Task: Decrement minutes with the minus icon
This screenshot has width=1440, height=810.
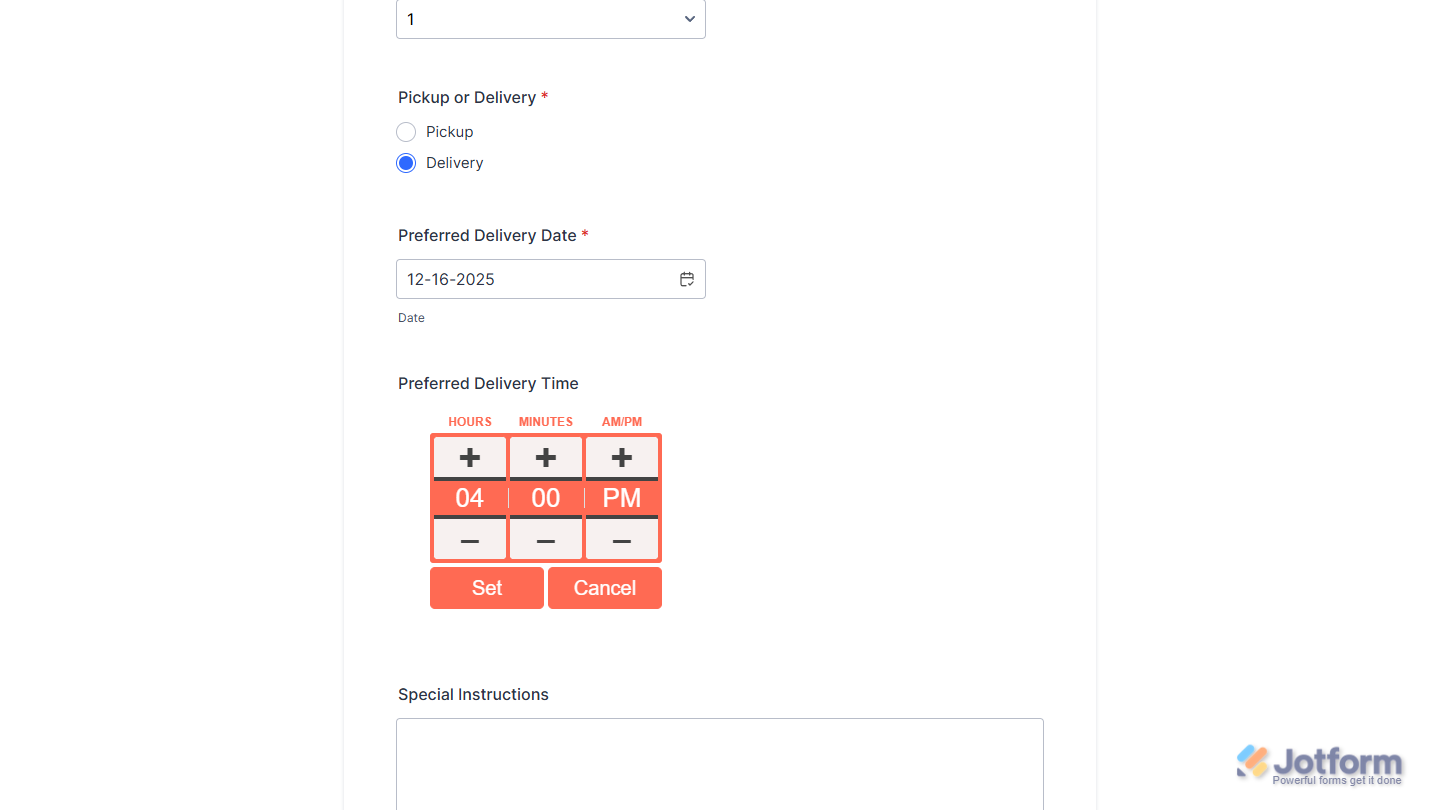Action: [545, 540]
